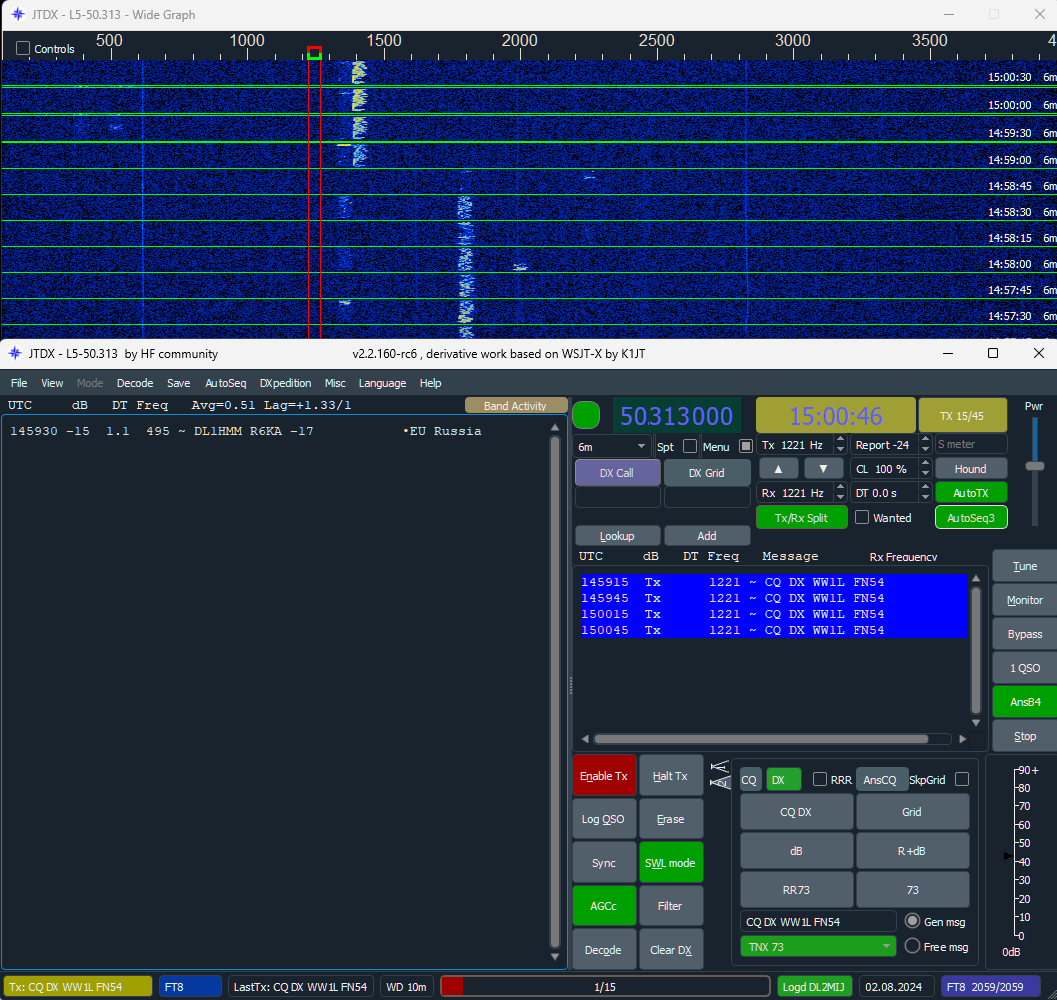The height and width of the screenshot is (1000, 1057).
Task: Select the Free msg radio button
Action: (912, 946)
